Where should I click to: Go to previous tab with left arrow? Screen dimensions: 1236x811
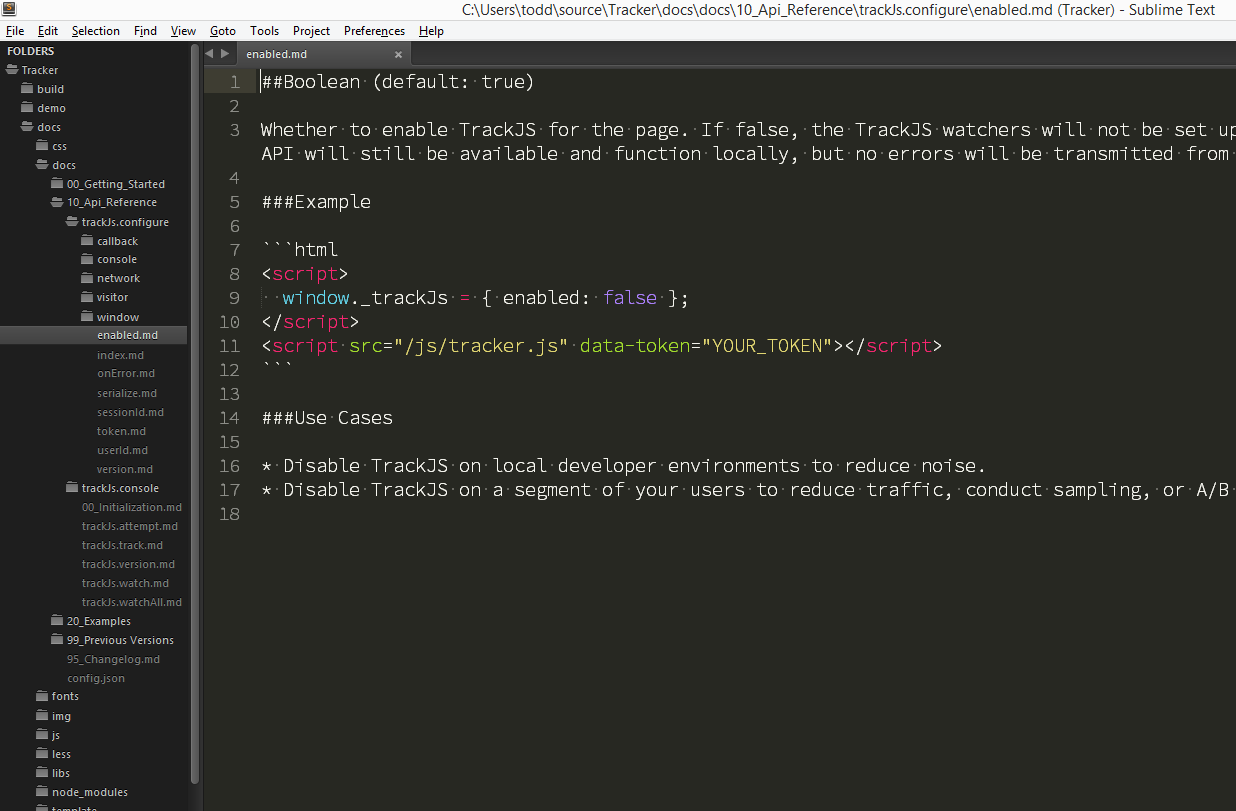[x=211, y=54]
